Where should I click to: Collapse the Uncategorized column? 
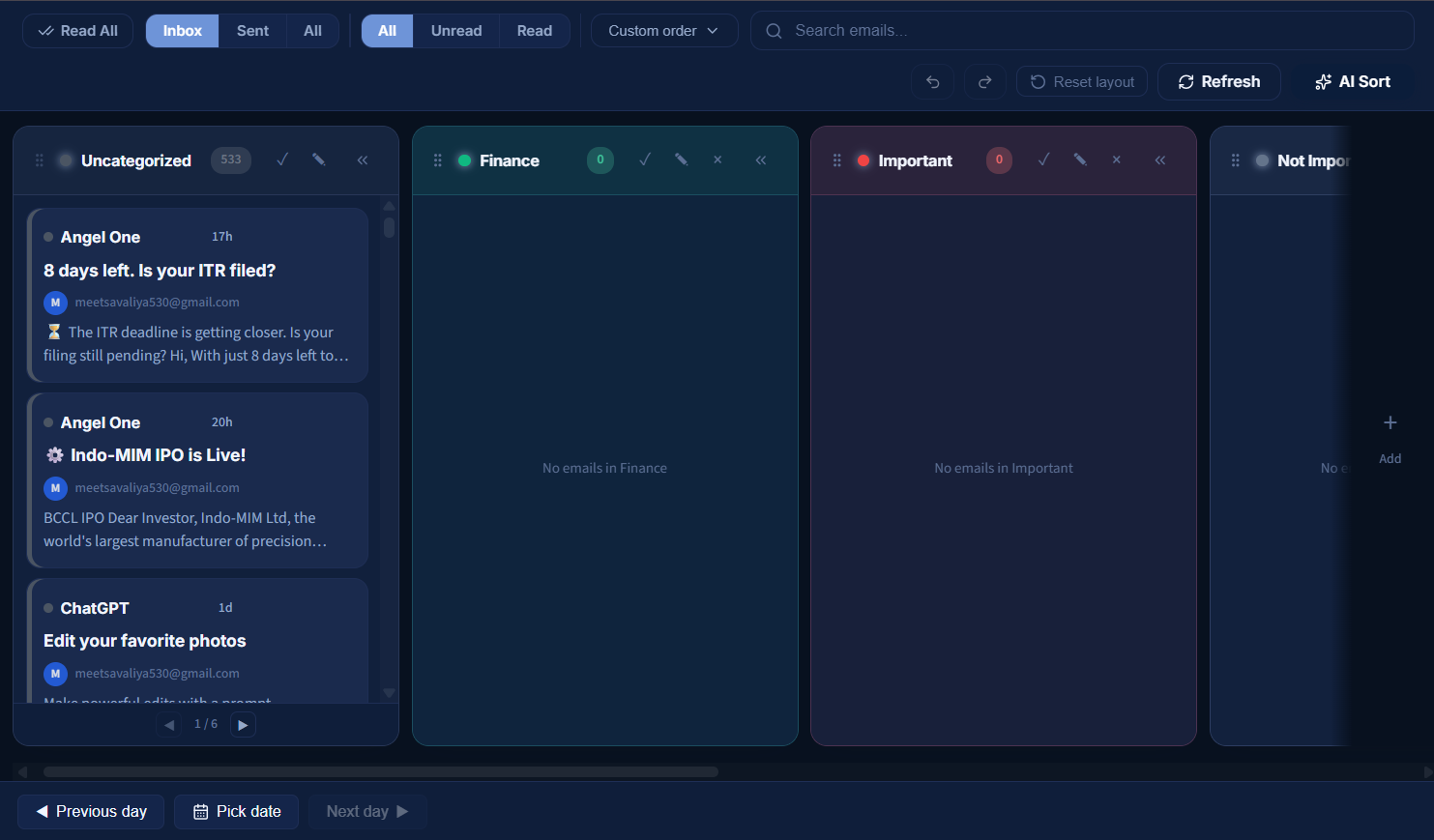click(363, 160)
